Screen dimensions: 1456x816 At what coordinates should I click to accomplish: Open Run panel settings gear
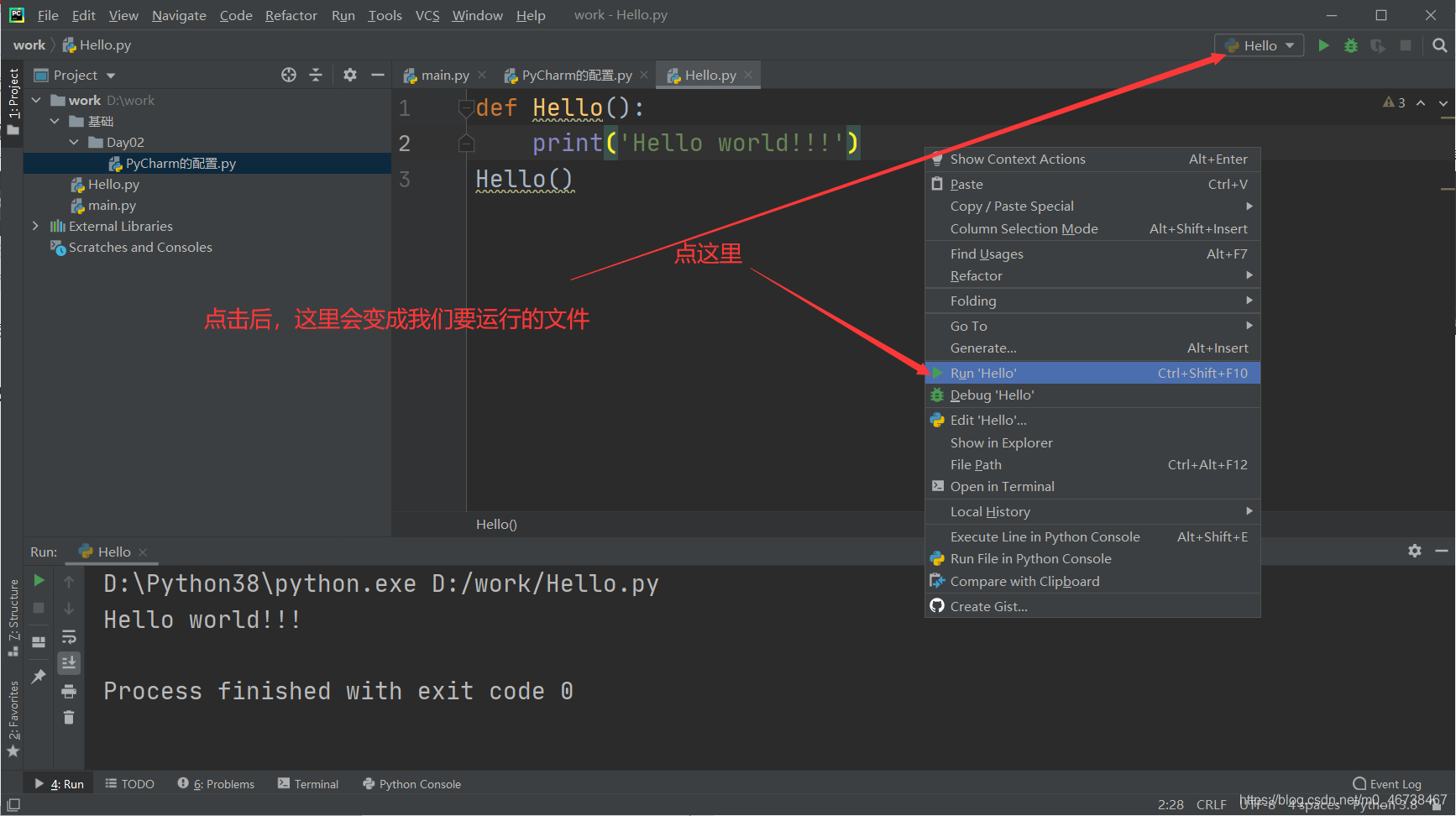coord(1415,551)
